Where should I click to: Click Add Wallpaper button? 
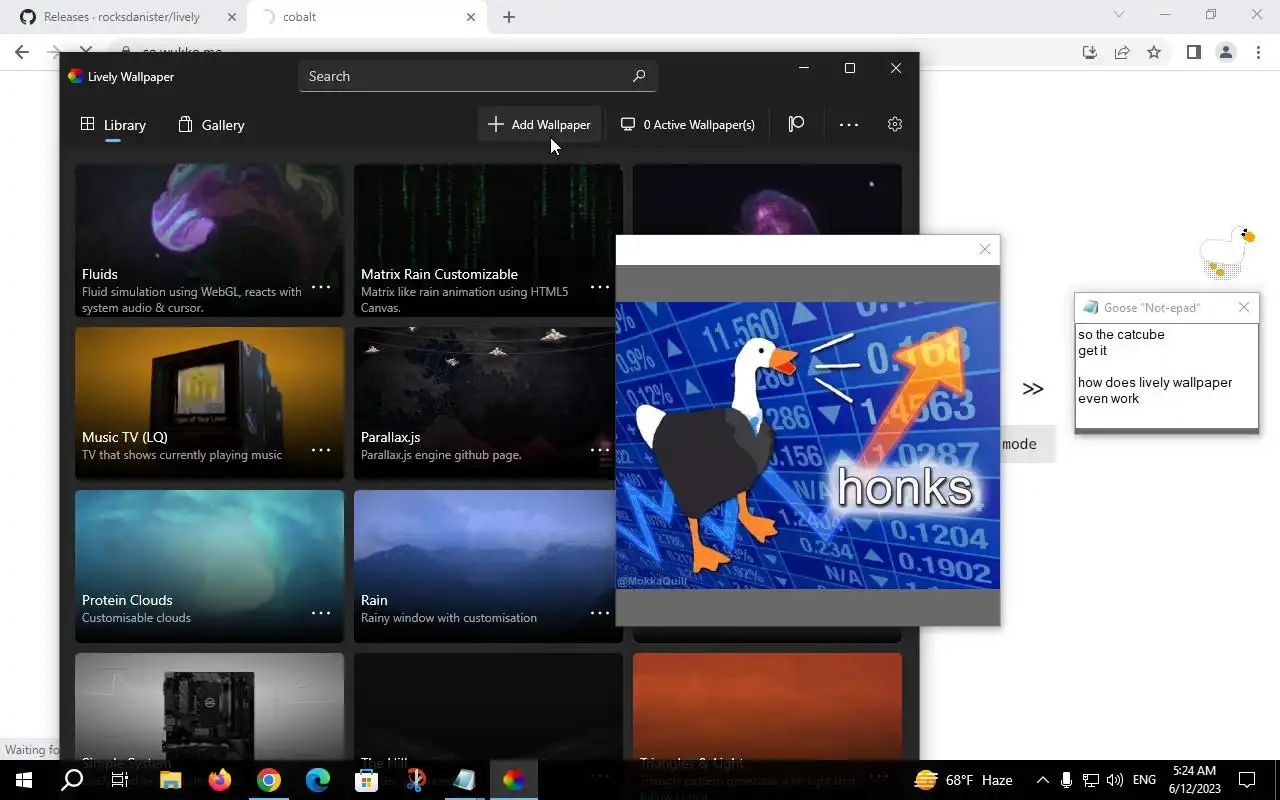539,124
